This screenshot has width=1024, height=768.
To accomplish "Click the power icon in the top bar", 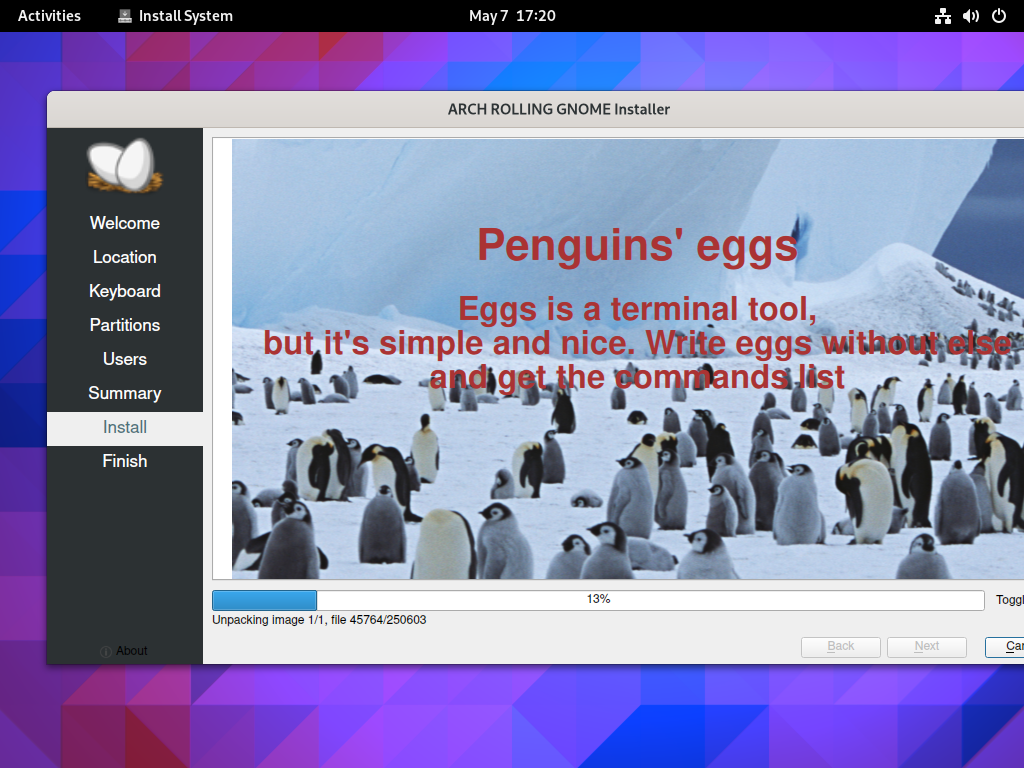I will [999, 15].
